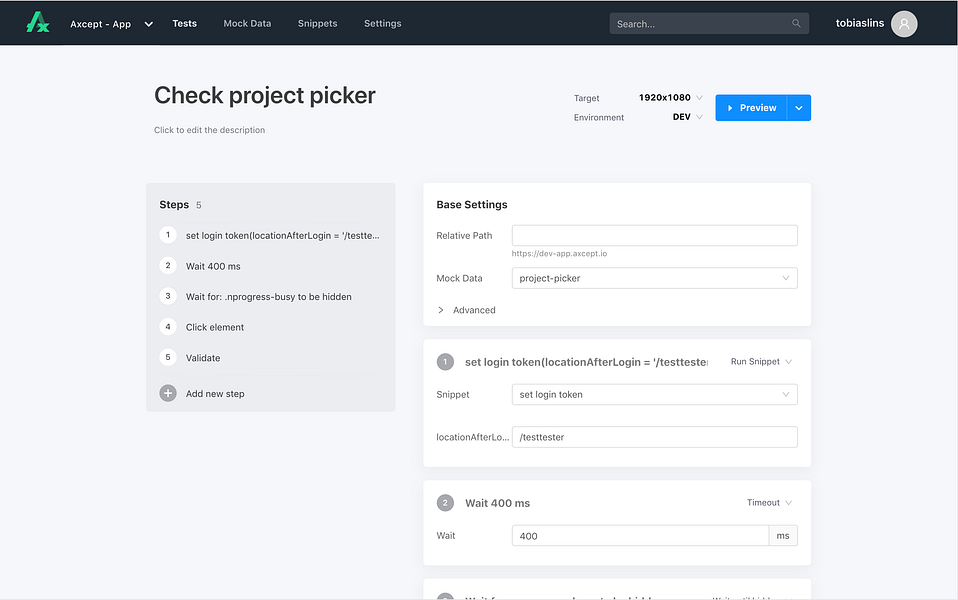Viewport: 958px width, 600px height.
Task: Click the Axcept logo icon
Action: point(38,22)
